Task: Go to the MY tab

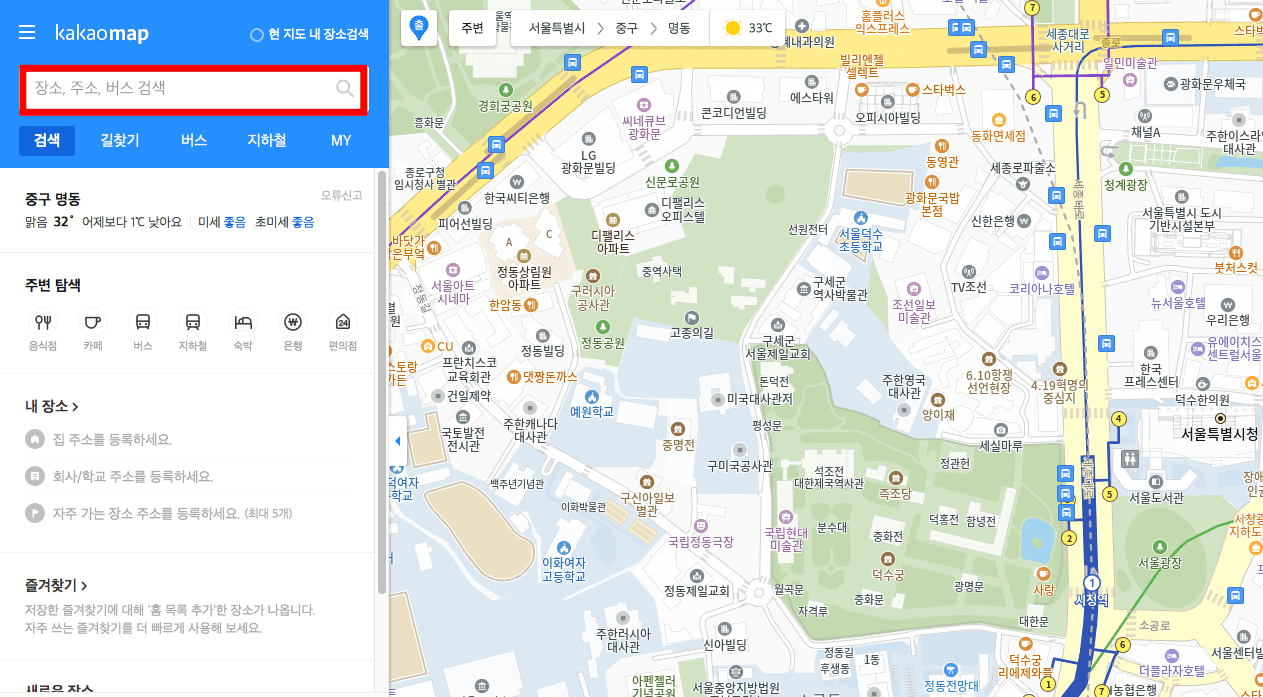Action: coord(341,140)
